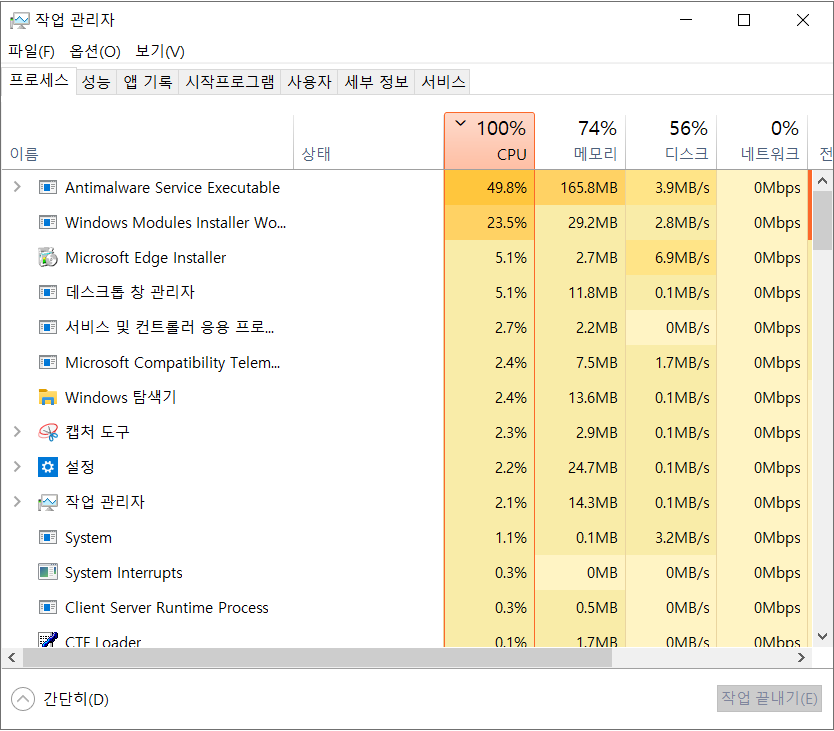The image size is (834, 731).
Task: Click the horizontal scrollbar left arrow
Action: point(12,658)
